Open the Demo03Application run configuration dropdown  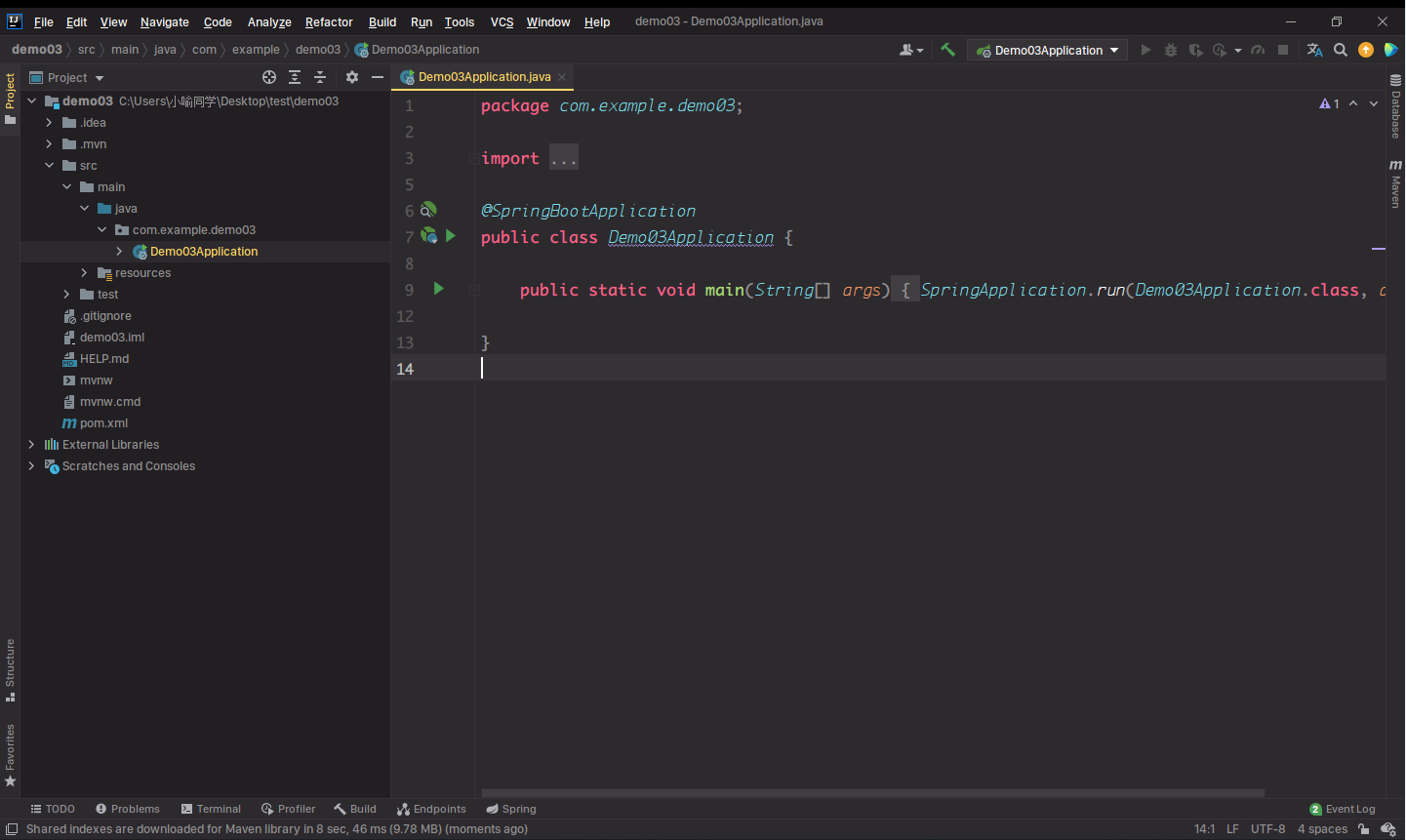pyautogui.click(x=1047, y=50)
